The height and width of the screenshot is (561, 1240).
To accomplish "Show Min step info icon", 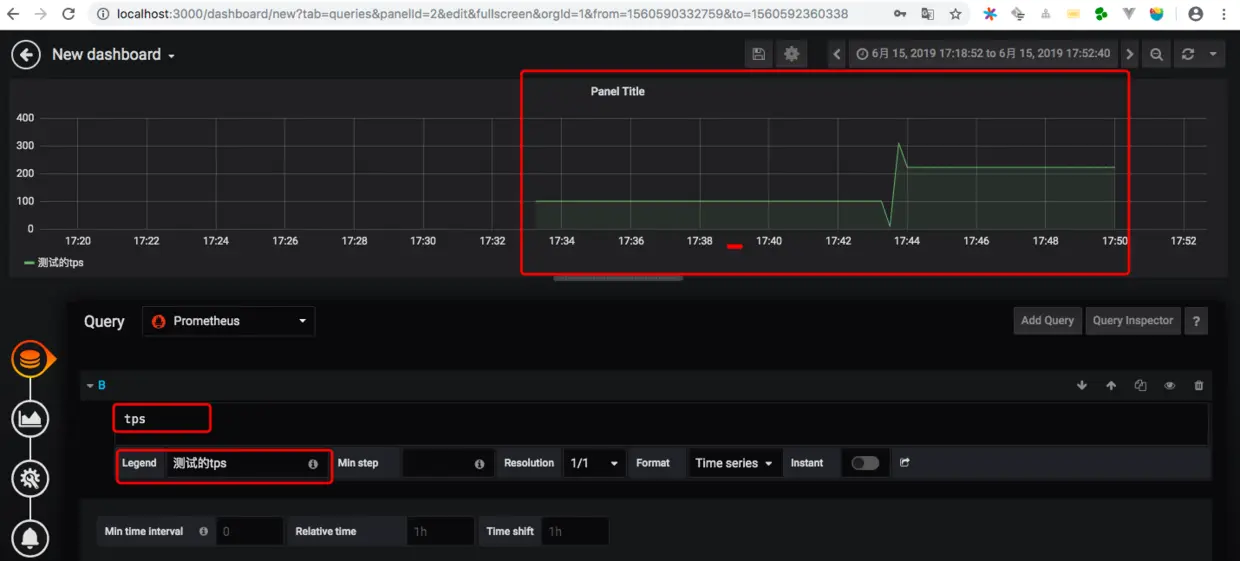I will (479, 464).
